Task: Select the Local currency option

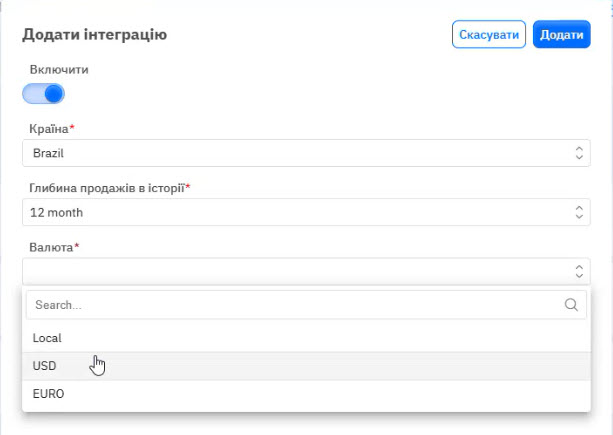Action: pyautogui.click(x=47, y=338)
